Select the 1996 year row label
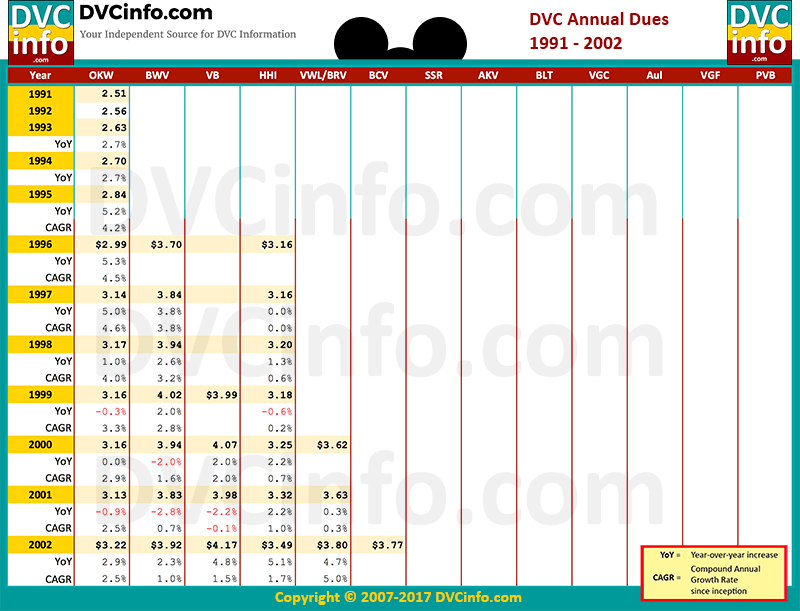Viewport: 800px width, 611px height. click(40, 244)
